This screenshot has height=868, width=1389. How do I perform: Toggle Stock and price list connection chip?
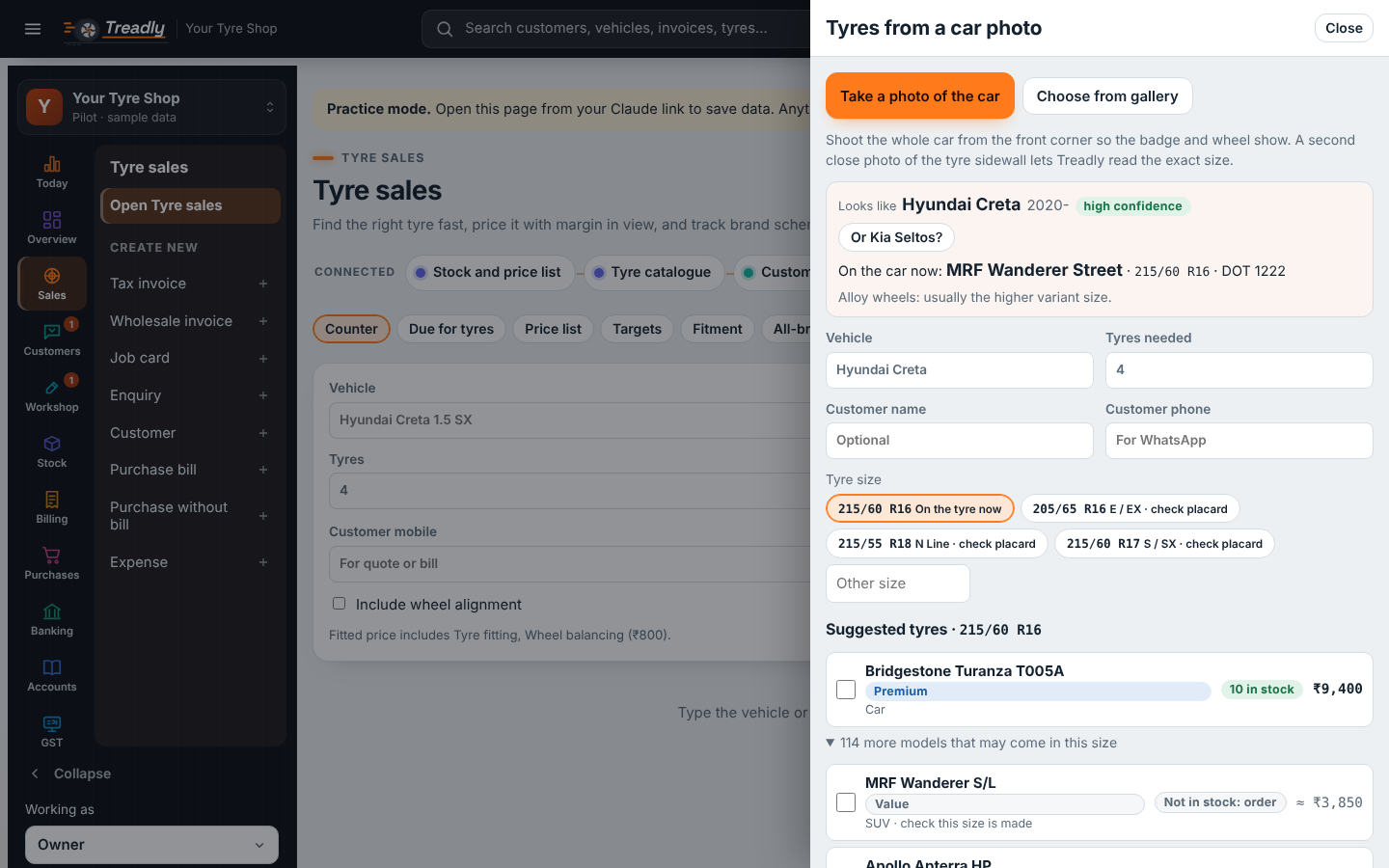(490, 272)
